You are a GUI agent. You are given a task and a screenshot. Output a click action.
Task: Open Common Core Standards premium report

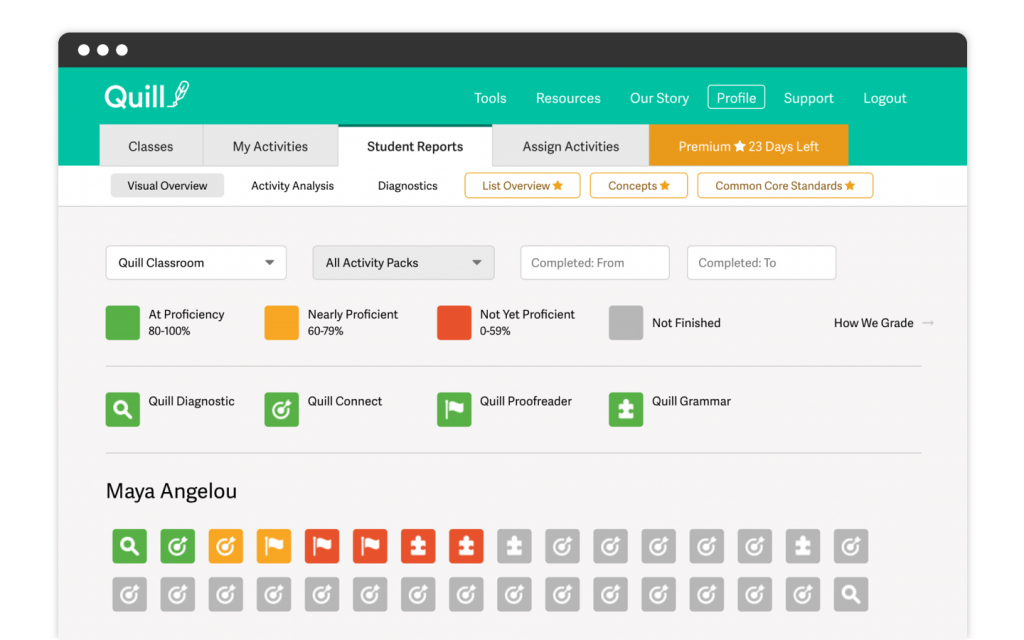pyautogui.click(x=785, y=185)
